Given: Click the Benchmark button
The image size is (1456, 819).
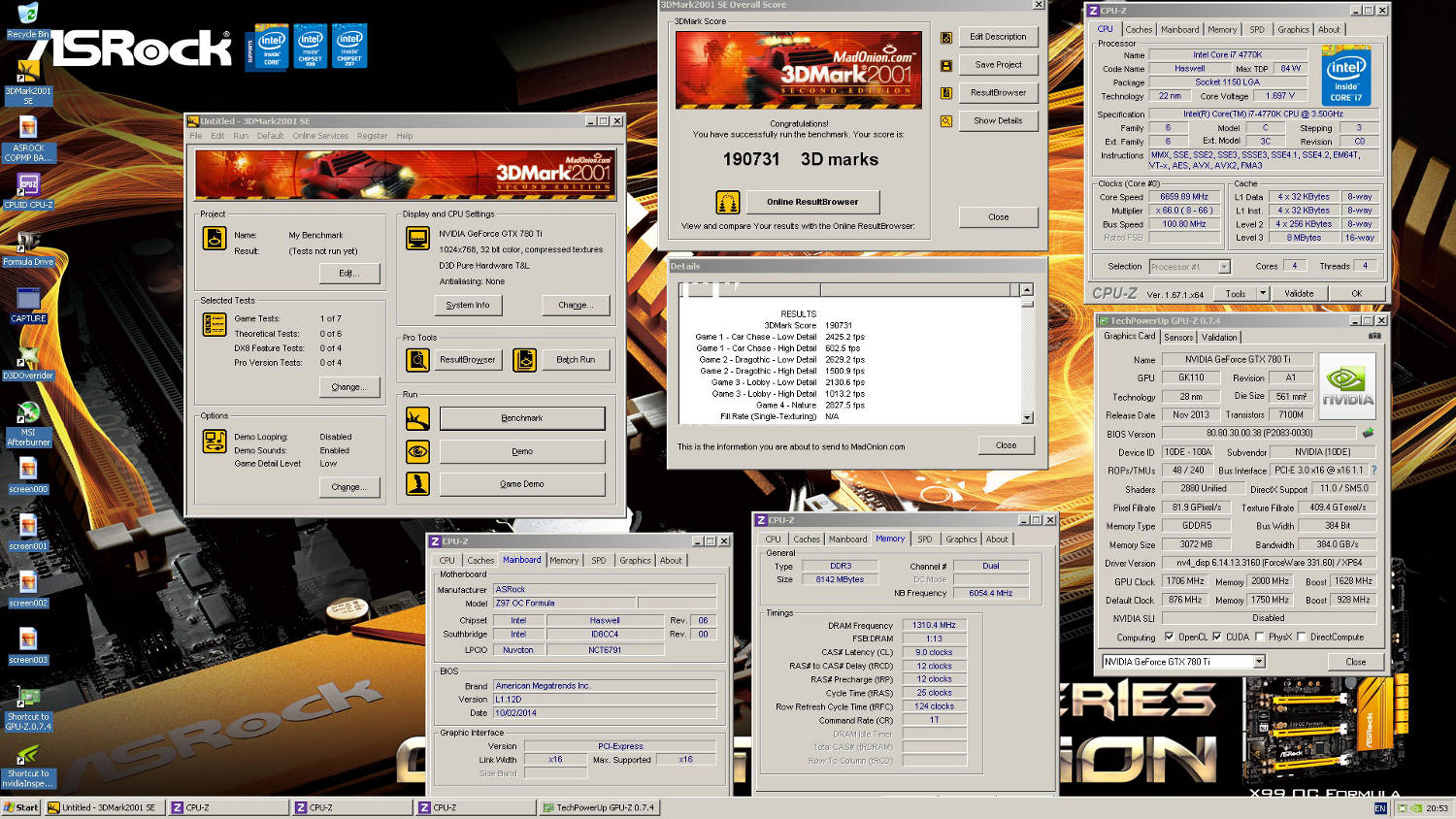Looking at the screenshot, I should tap(522, 418).
